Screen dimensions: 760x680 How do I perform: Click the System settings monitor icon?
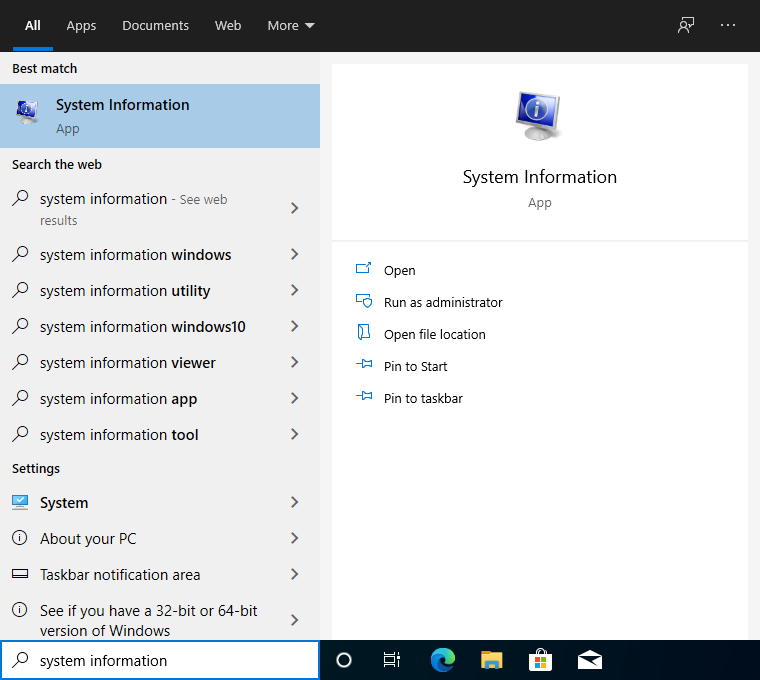20,502
